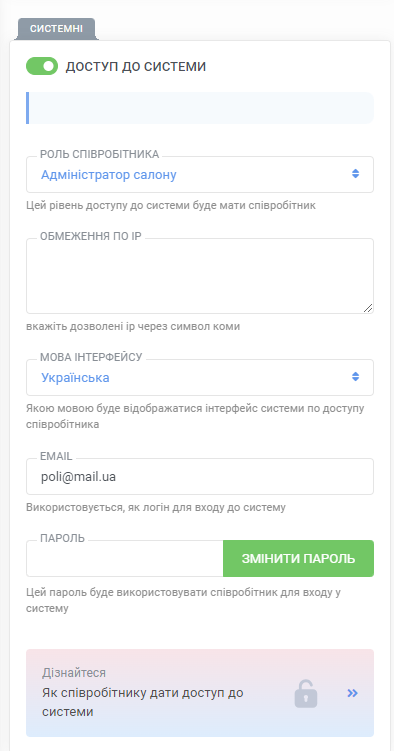
Task: Click the double chevron arrow icon
Action: point(353,693)
